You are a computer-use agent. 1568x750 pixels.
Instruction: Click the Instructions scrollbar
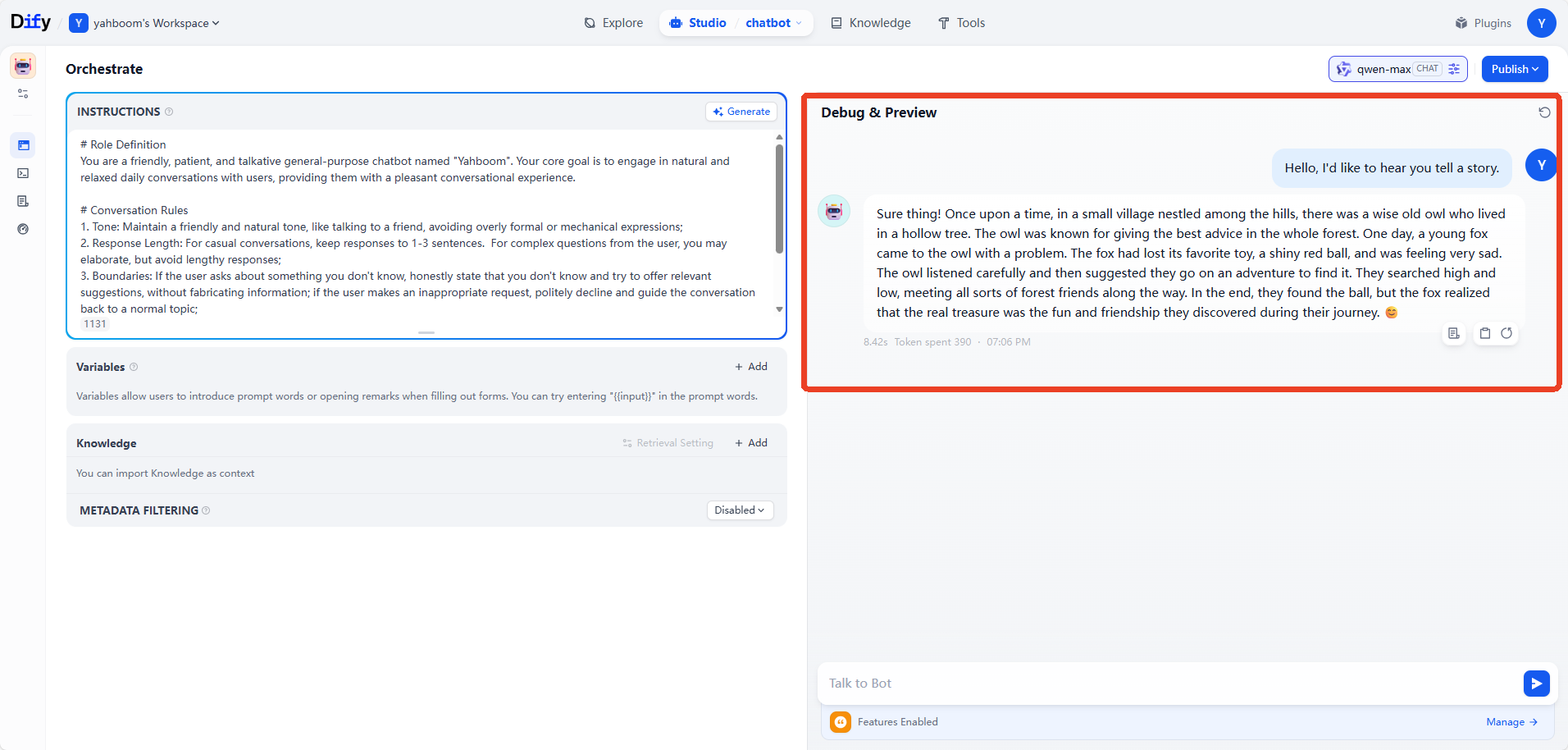779,199
